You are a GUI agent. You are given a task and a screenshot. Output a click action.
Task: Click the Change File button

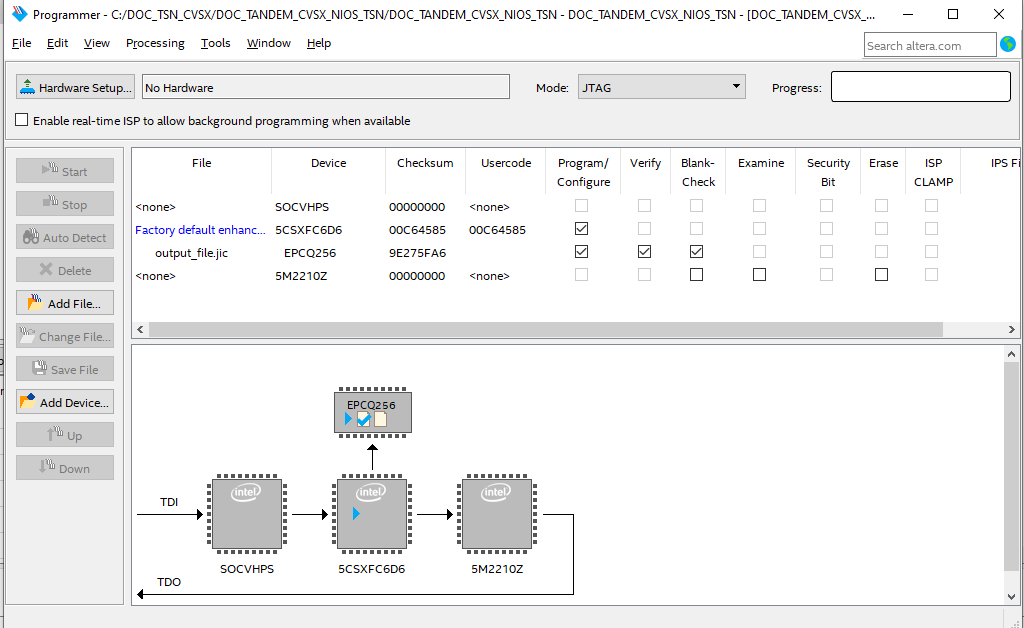[65, 336]
